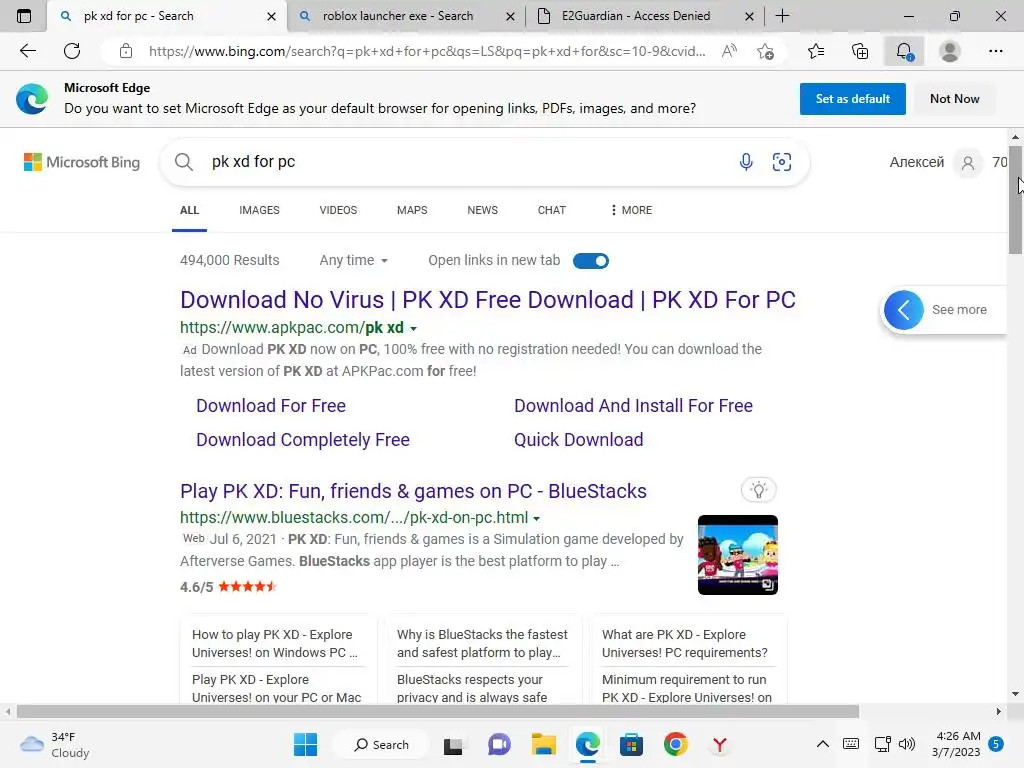Switch to the VIDEOS search tab
The width and height of the screenshot is (1024, 768).
[338, 210]
